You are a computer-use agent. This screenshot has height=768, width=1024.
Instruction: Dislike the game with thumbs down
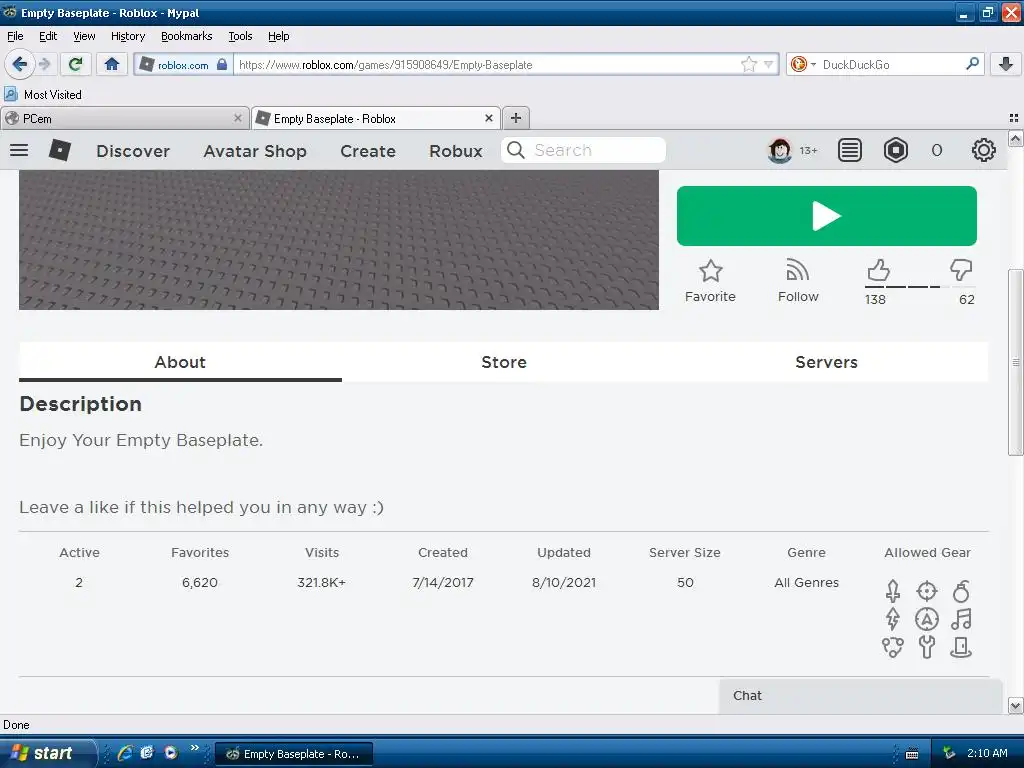point(961,269)
